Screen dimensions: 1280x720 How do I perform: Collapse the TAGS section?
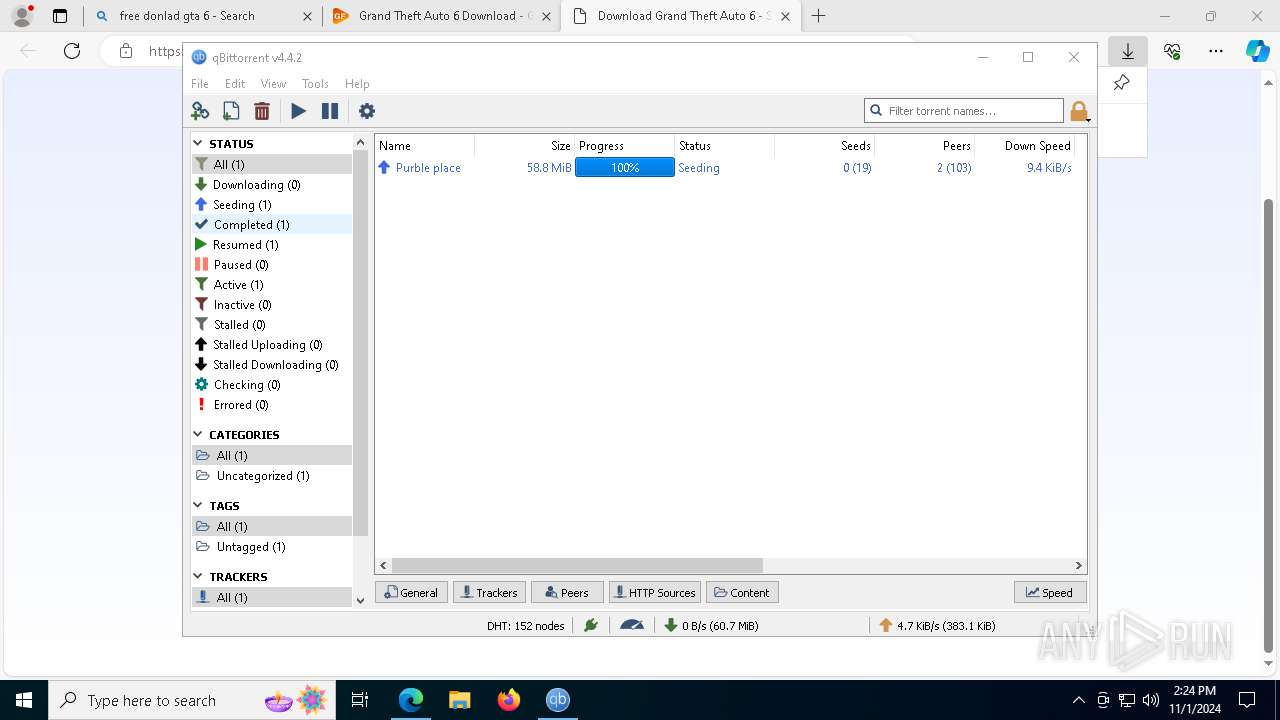(x=198, y=506)
